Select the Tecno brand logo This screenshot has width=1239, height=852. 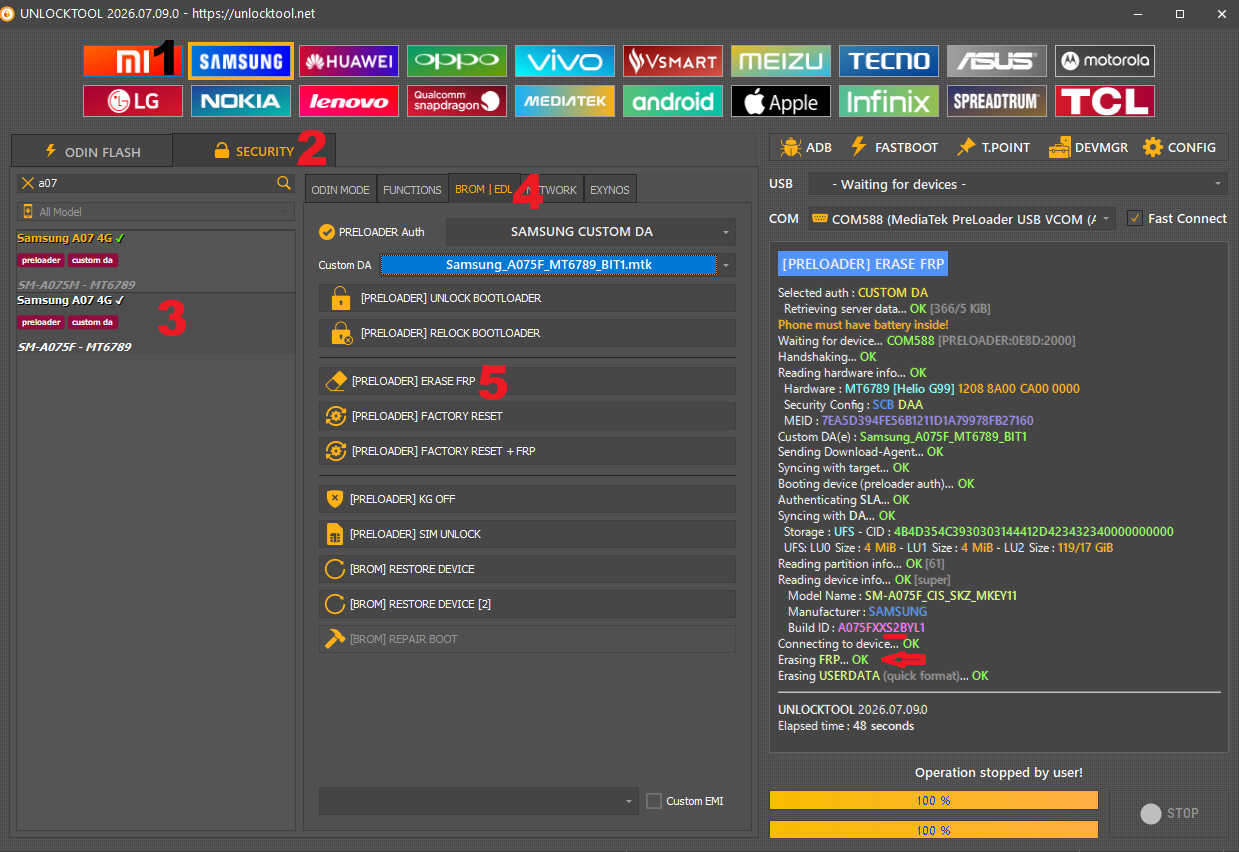pos(889,61)
